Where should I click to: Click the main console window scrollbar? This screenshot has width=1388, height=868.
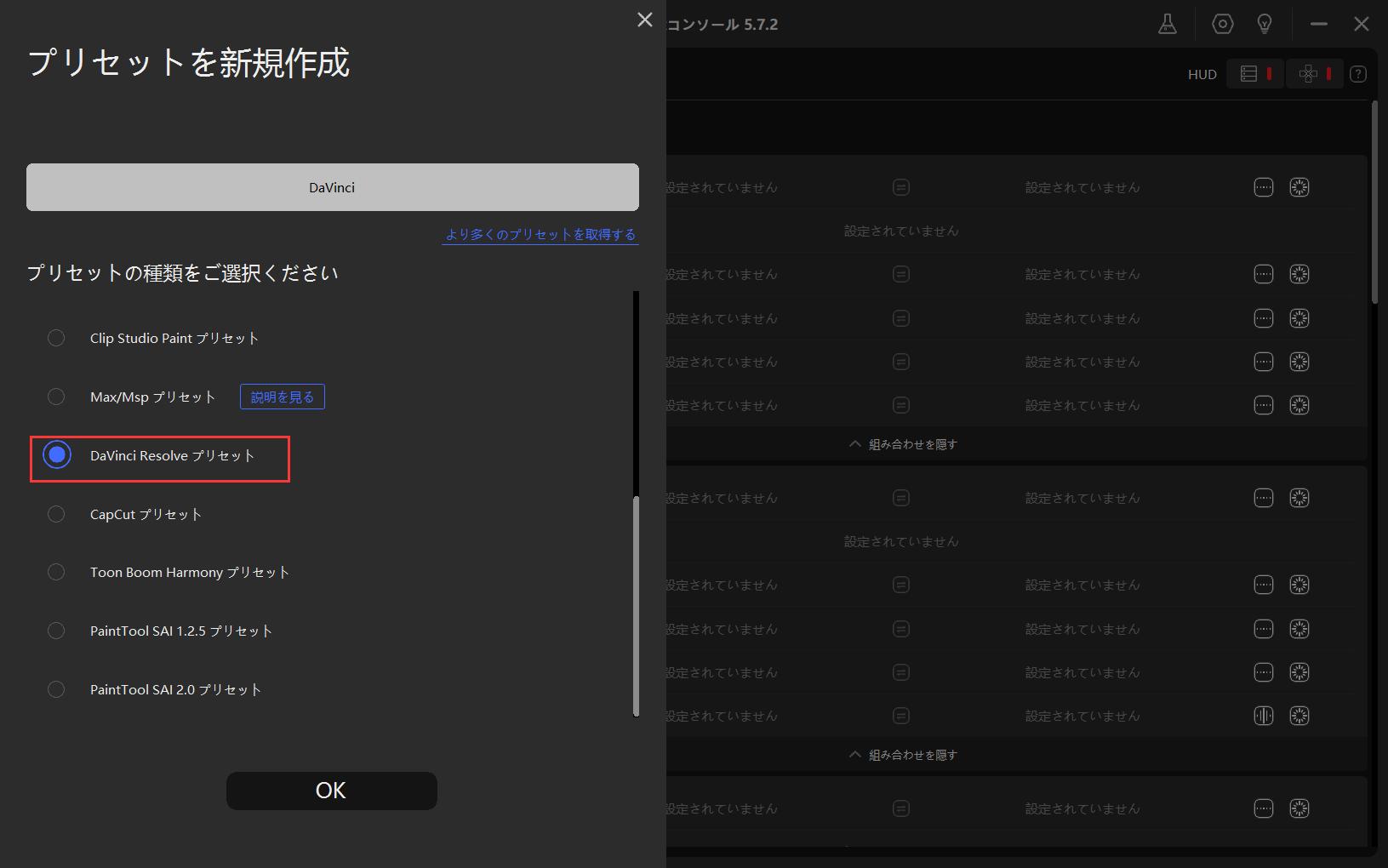[x=1374, y=202]
